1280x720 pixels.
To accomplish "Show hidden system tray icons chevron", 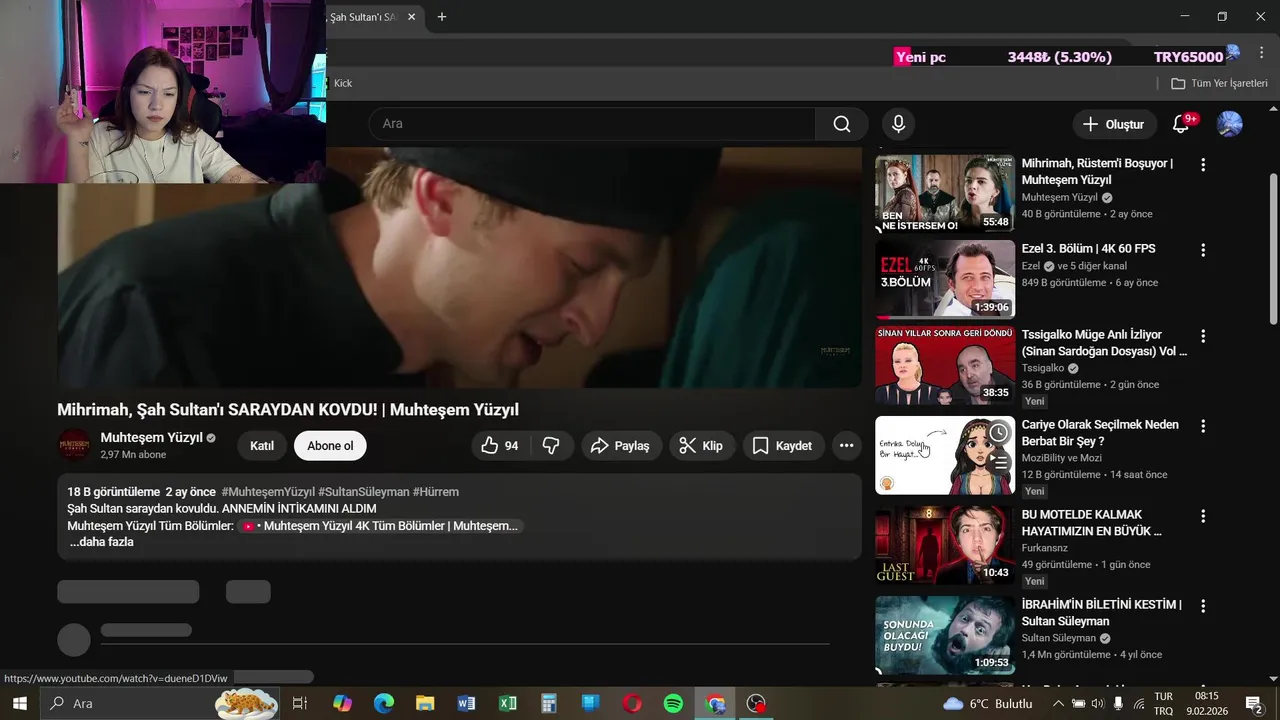I will tap(1059, 703).
